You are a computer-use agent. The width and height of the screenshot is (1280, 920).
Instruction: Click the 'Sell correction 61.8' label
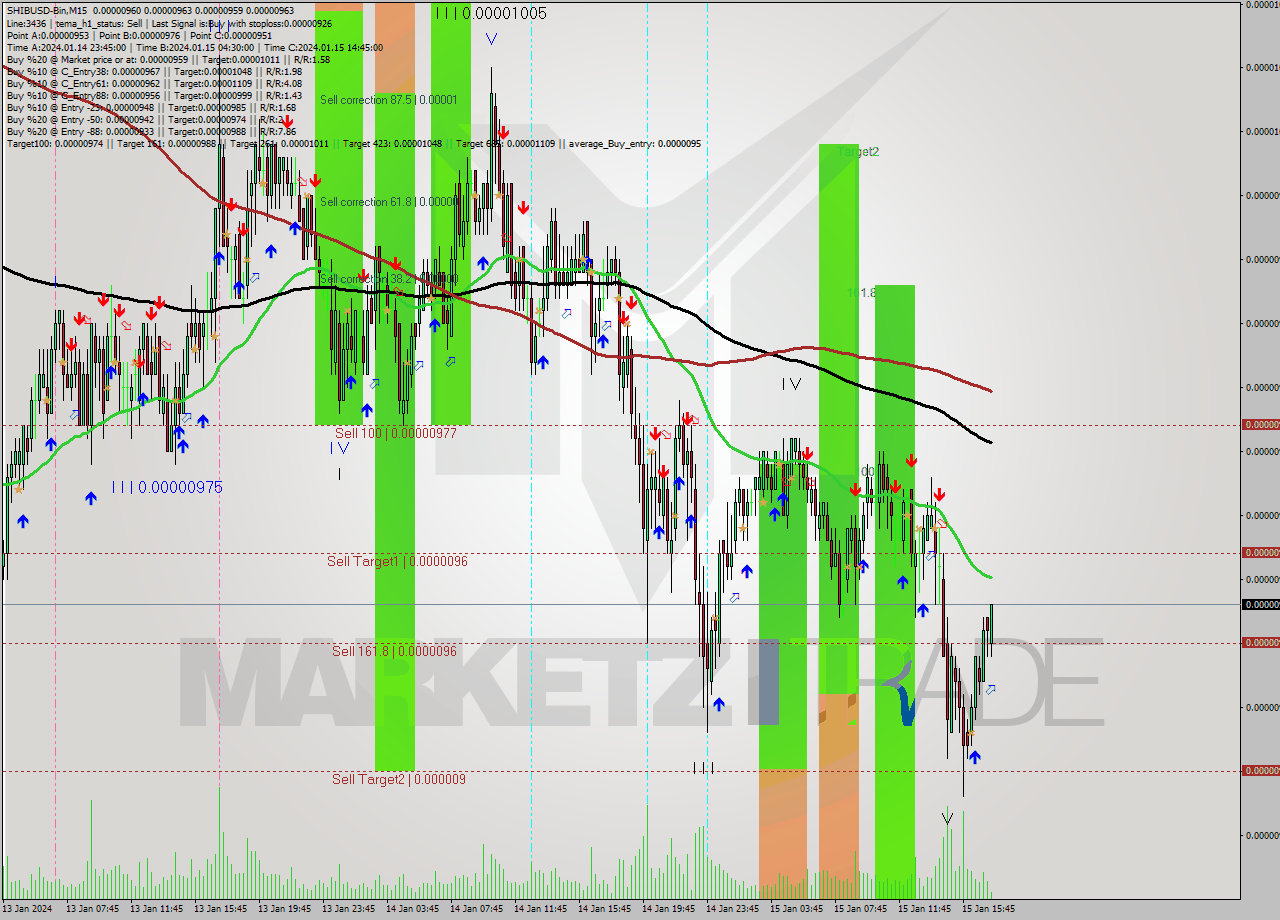click(389, 202)
